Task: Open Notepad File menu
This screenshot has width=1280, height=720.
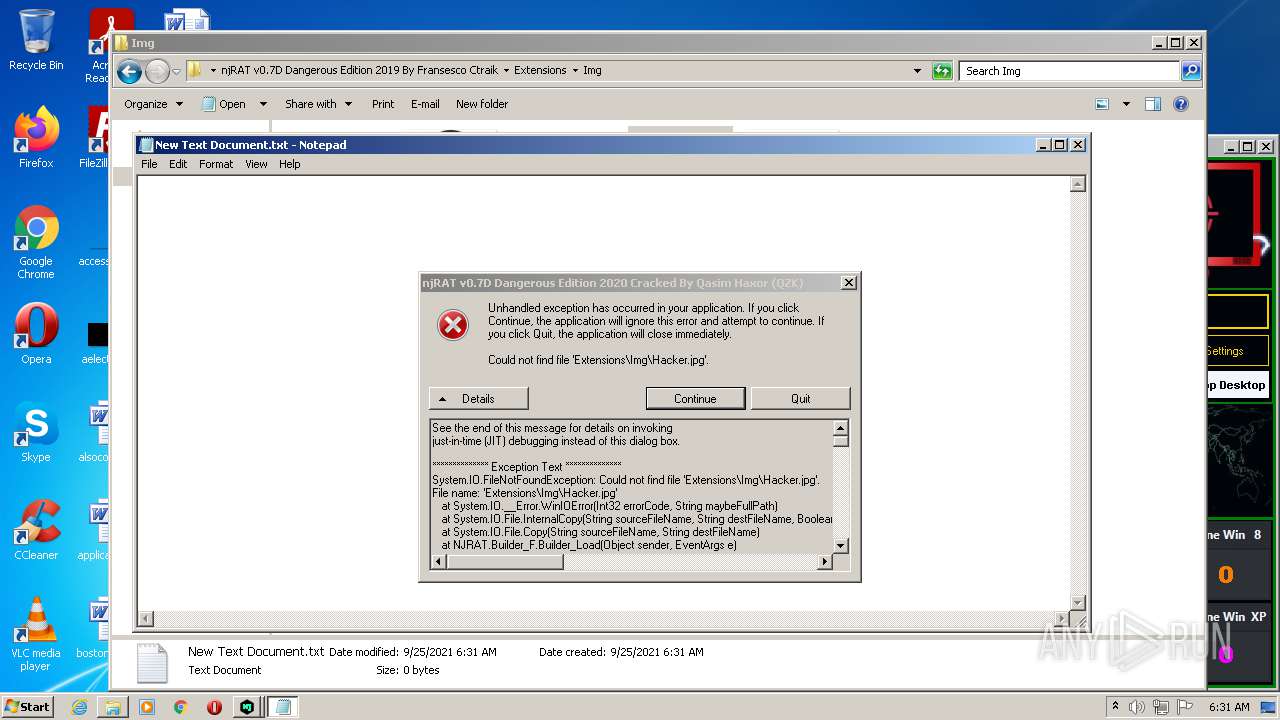Action: pyautogui.click(x=149, y=164)
